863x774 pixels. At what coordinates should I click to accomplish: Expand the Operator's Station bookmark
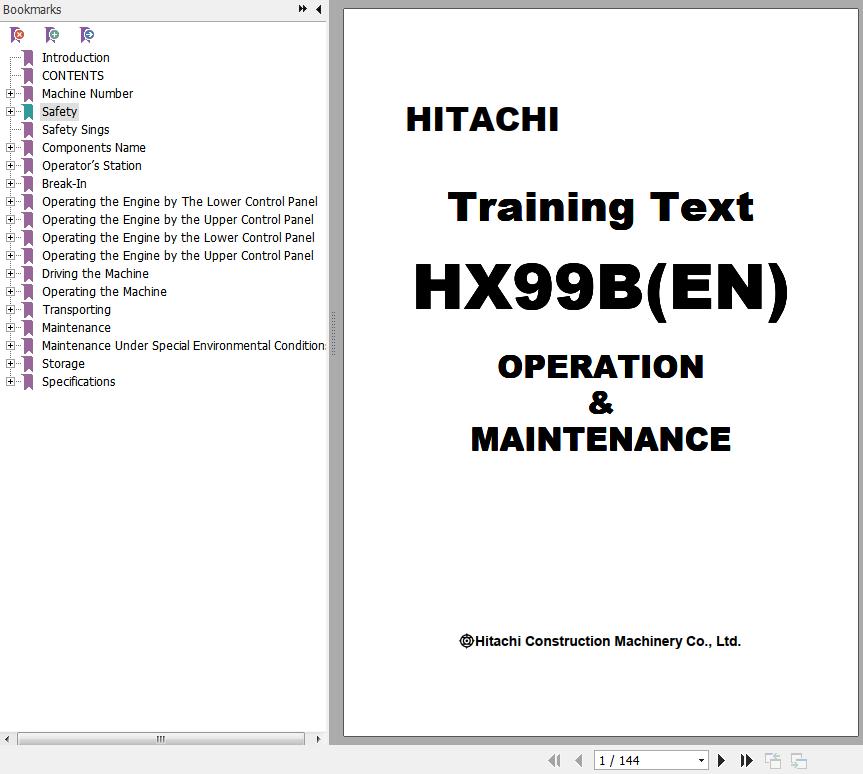click(x=10, y=166)
